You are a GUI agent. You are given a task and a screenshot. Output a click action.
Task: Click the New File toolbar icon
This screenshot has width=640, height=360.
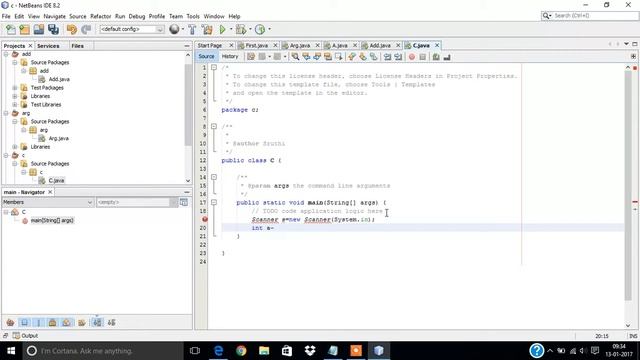click(x=11, y=29)
